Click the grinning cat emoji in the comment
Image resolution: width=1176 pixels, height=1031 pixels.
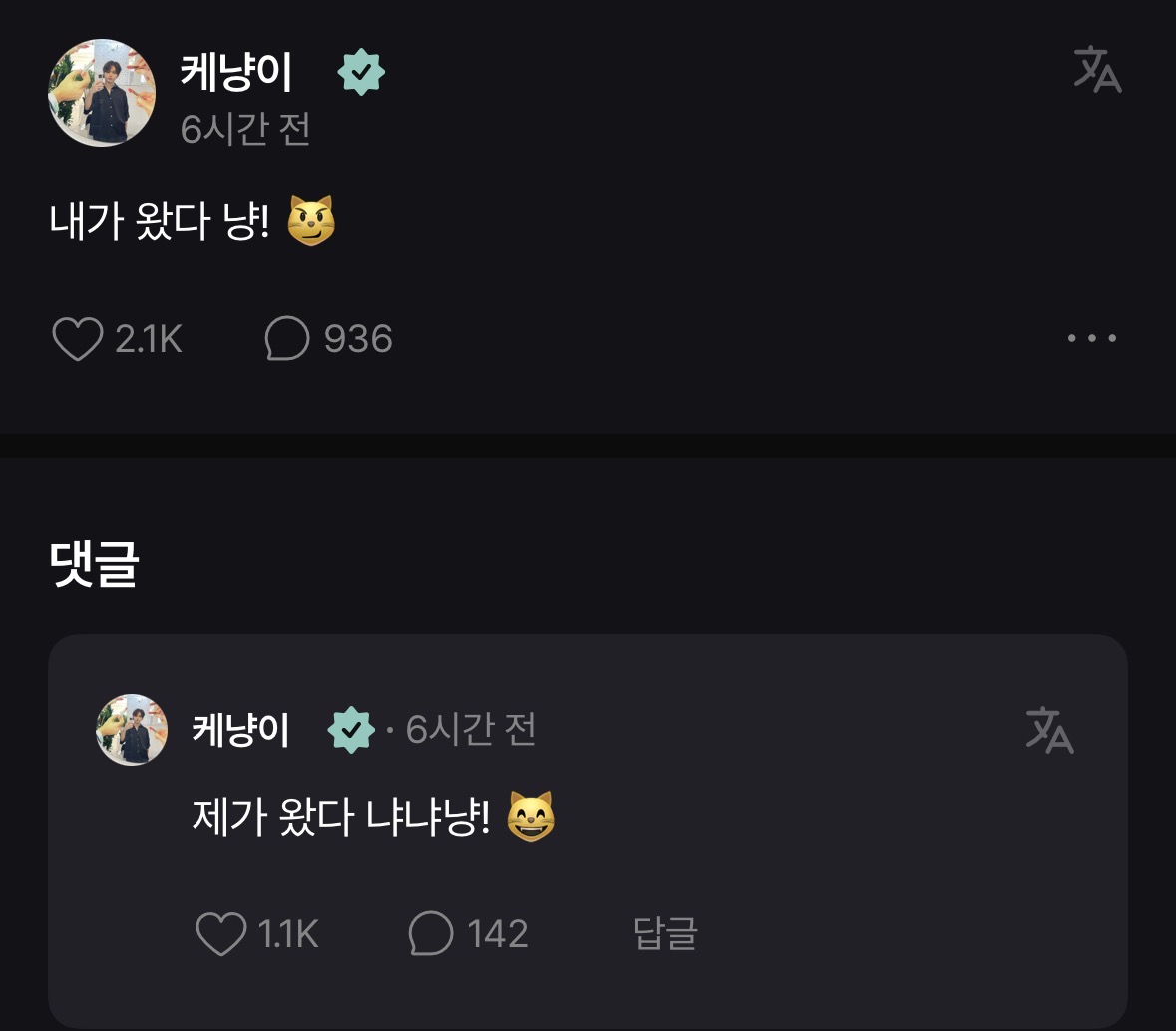click(531, 818)
